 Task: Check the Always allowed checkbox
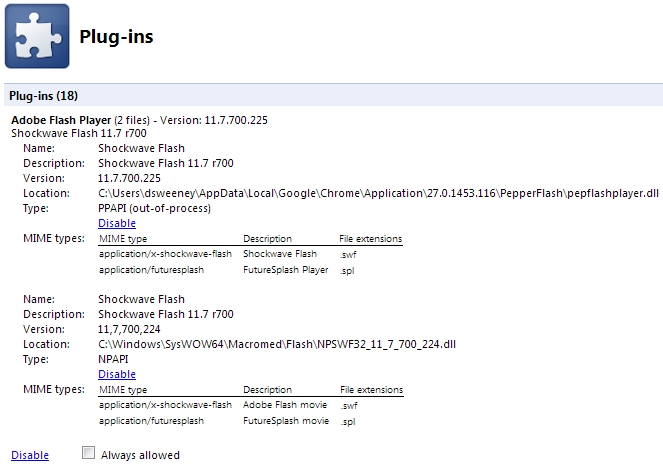coord(88,453)
